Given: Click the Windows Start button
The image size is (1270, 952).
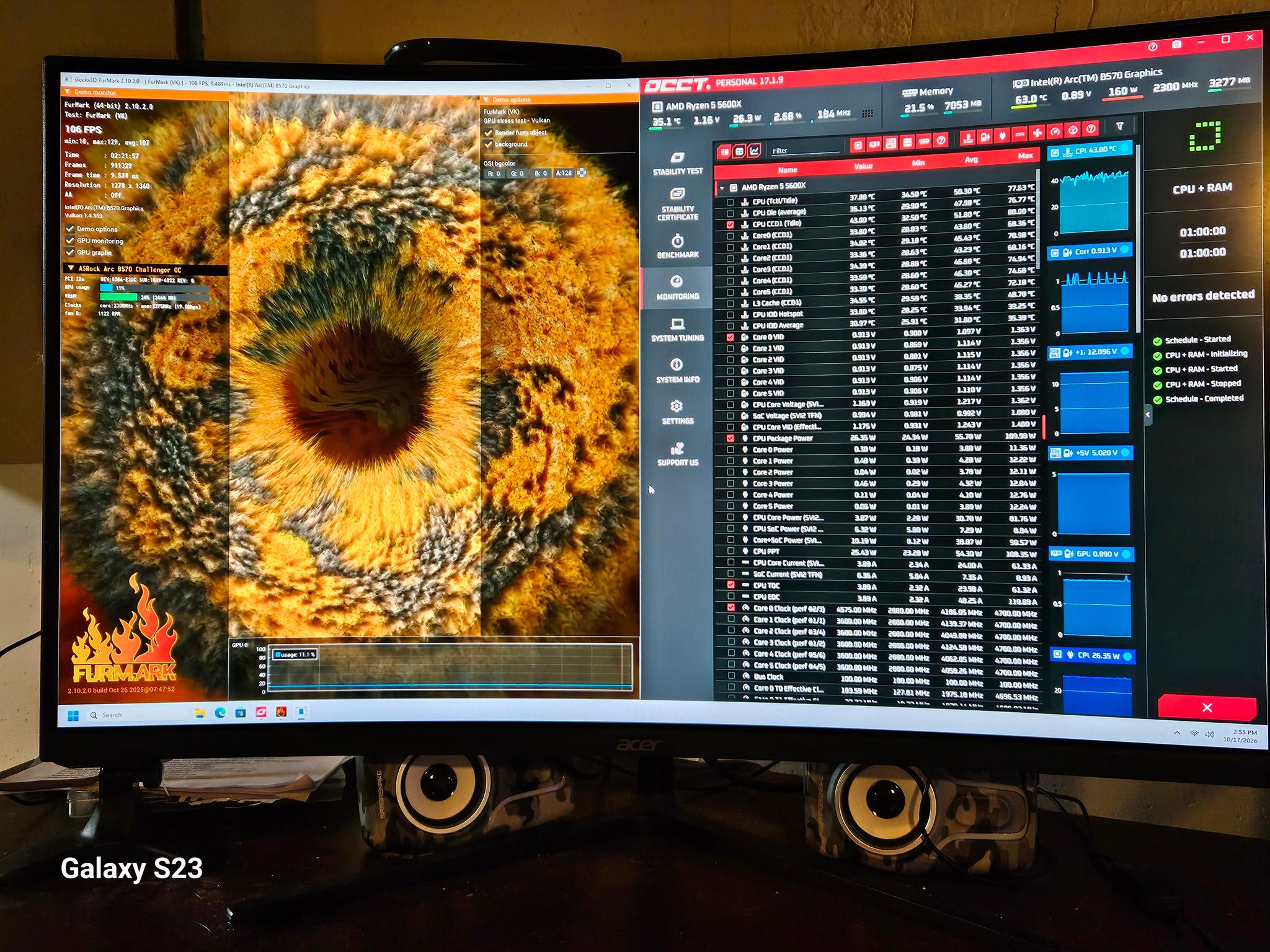Looking at the screenshot, I should coord(73,716).
